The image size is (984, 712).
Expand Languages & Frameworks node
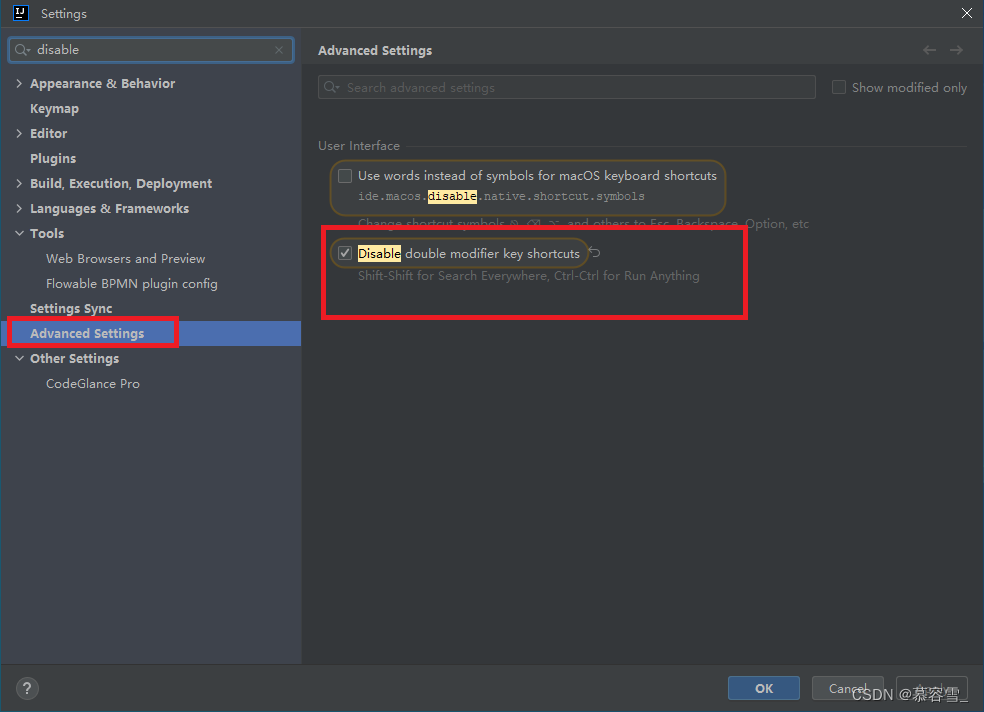[x=19, y=208]
